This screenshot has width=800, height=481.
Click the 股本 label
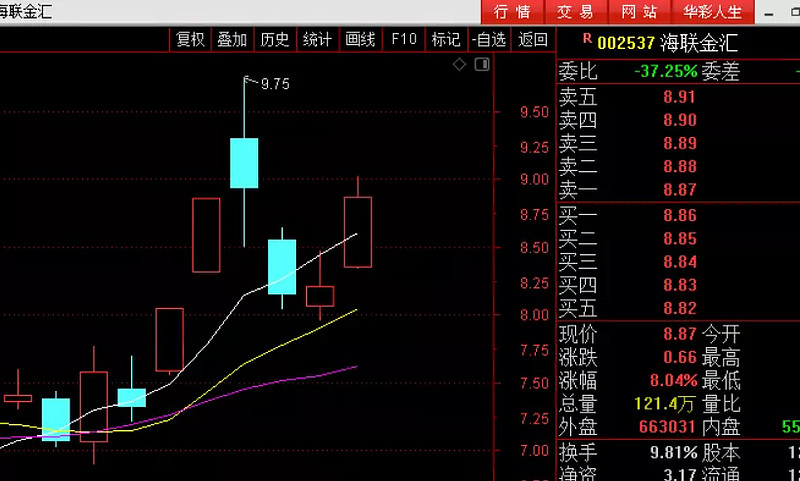tap(720, 453)
